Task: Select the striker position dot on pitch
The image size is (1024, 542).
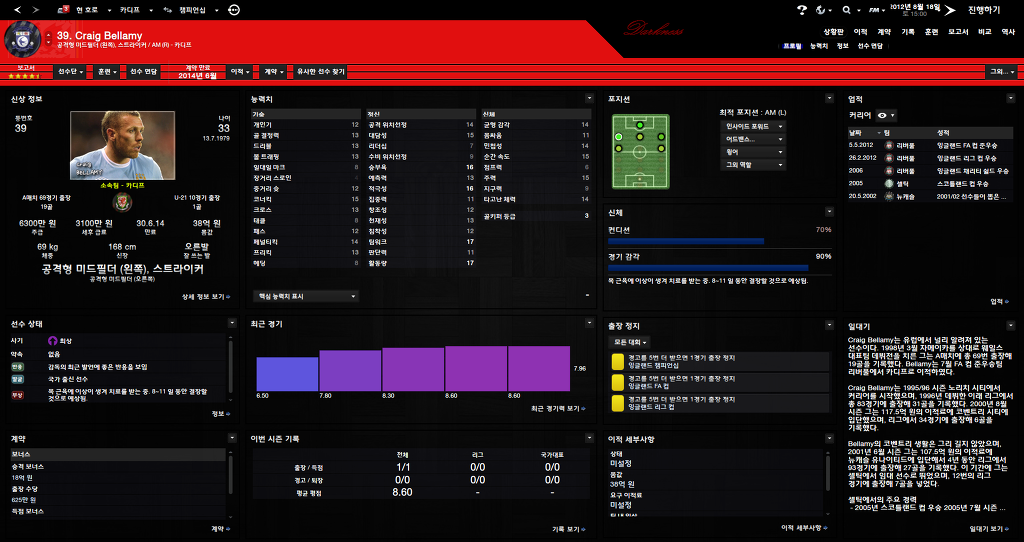Action: [640, 125]
